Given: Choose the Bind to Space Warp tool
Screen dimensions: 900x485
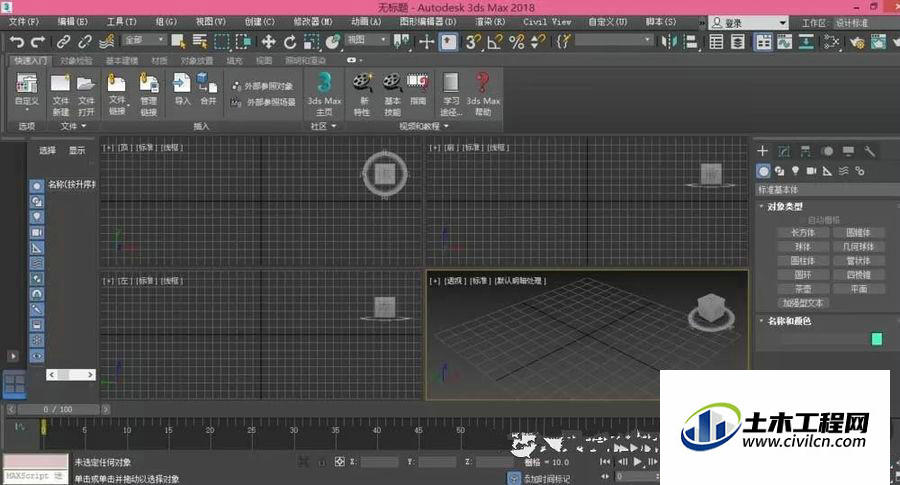Looking at the screenshot, I should [106, 42].
